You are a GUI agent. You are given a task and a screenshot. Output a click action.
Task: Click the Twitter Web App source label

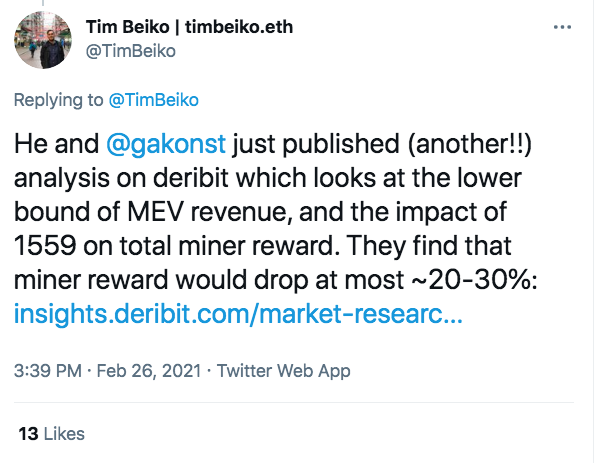pyautogui.click(x=283, y=370)
